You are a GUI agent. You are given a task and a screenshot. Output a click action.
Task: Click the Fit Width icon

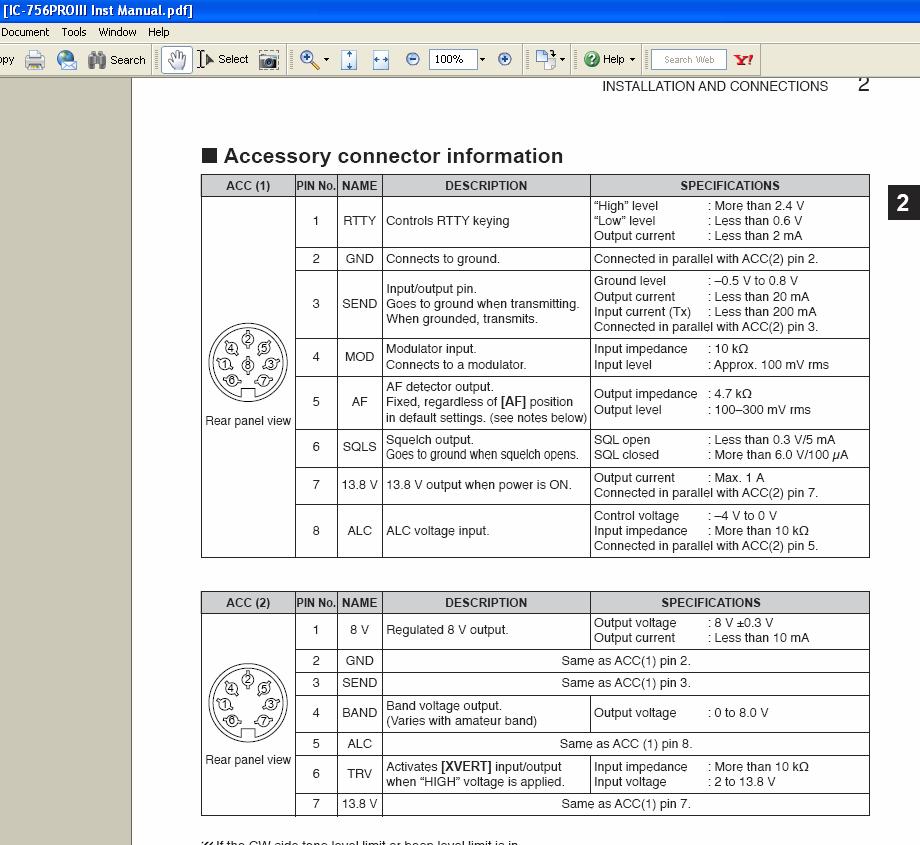(381, 60)
